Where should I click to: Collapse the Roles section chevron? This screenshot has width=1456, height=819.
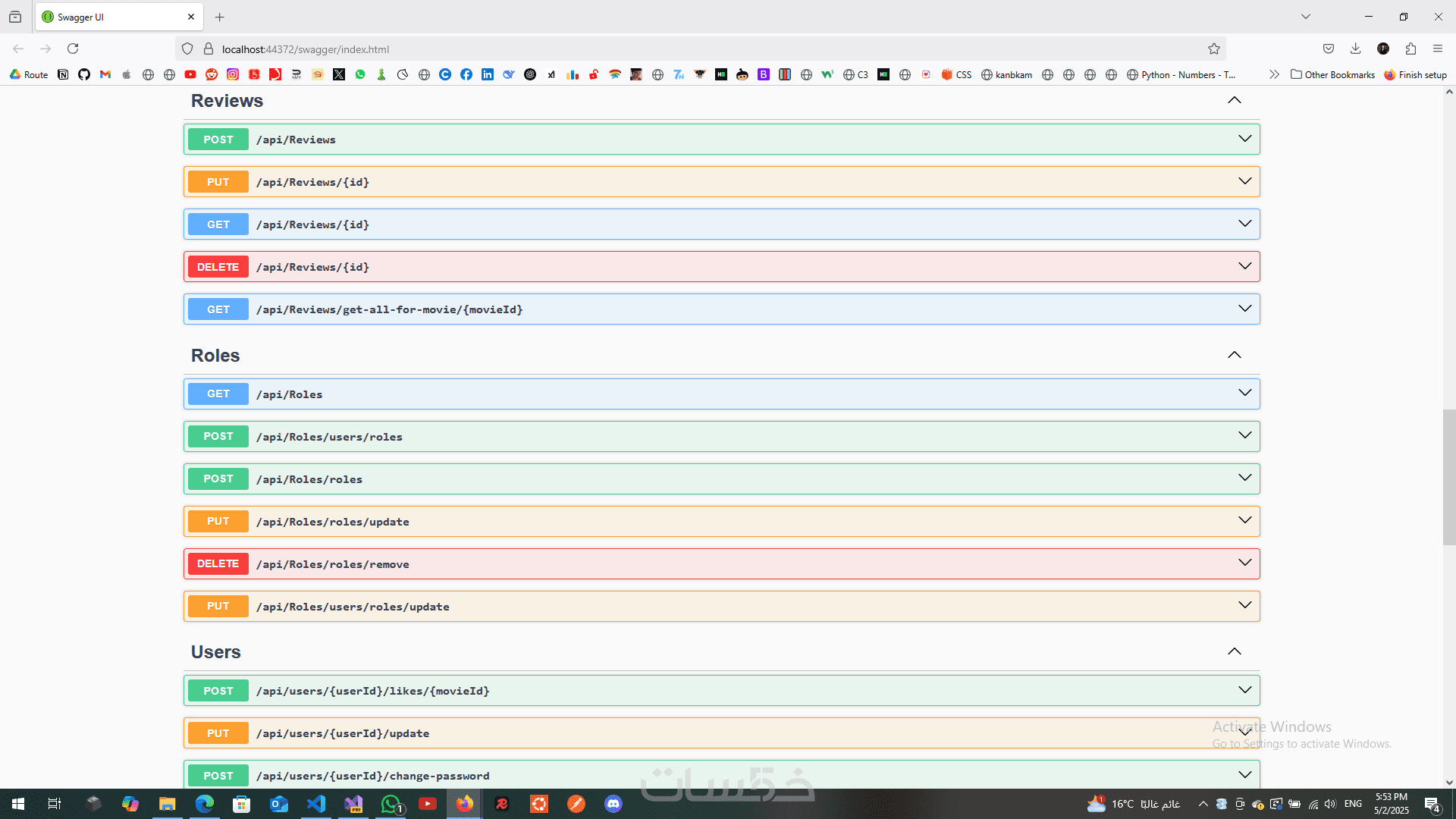click(1235, 355)
